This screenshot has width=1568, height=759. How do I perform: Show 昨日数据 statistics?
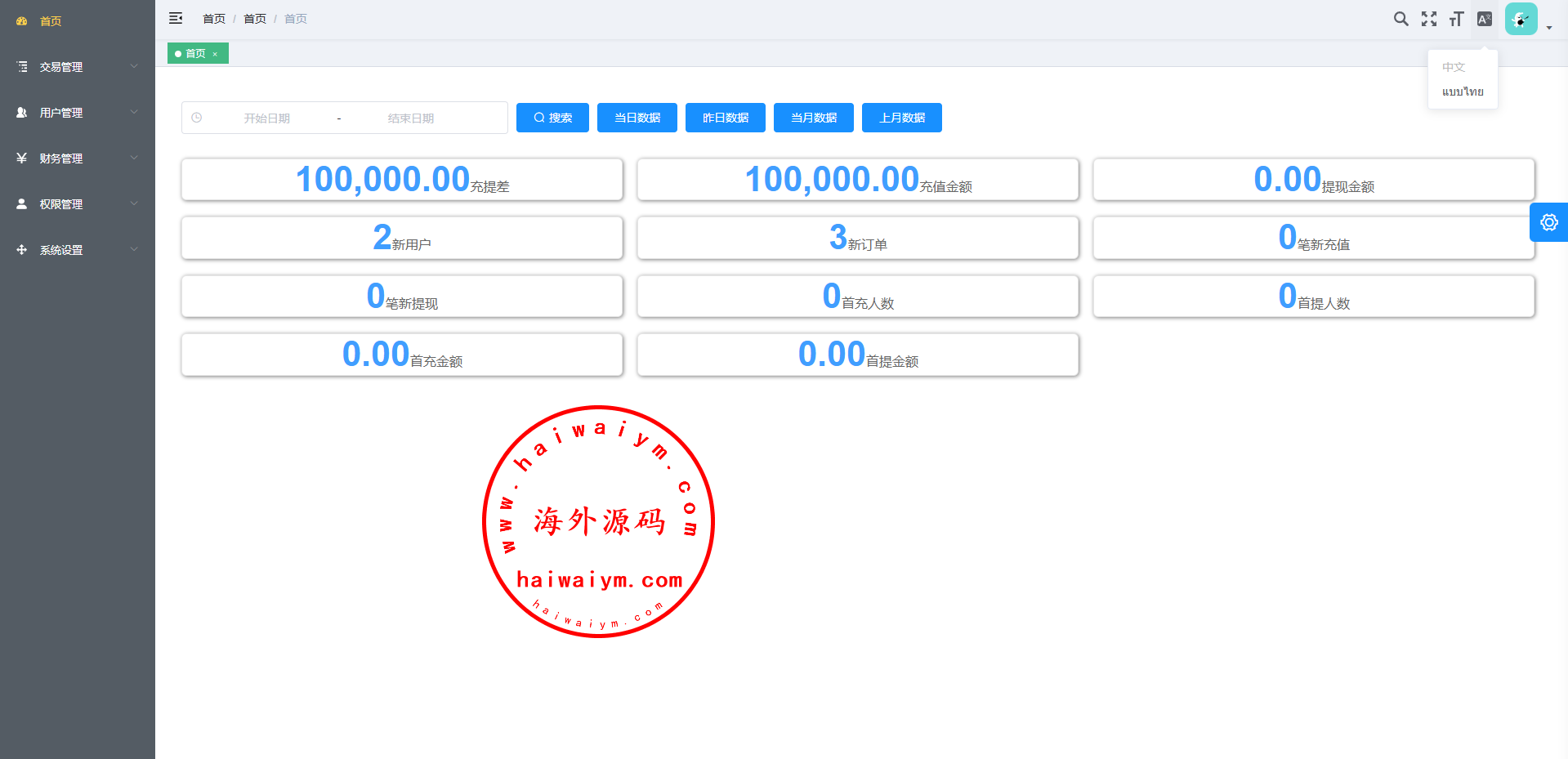click(x=725, y=118)
